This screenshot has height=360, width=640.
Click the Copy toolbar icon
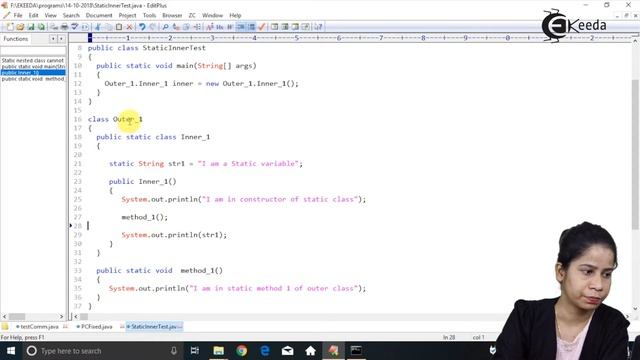coord(108,27)
